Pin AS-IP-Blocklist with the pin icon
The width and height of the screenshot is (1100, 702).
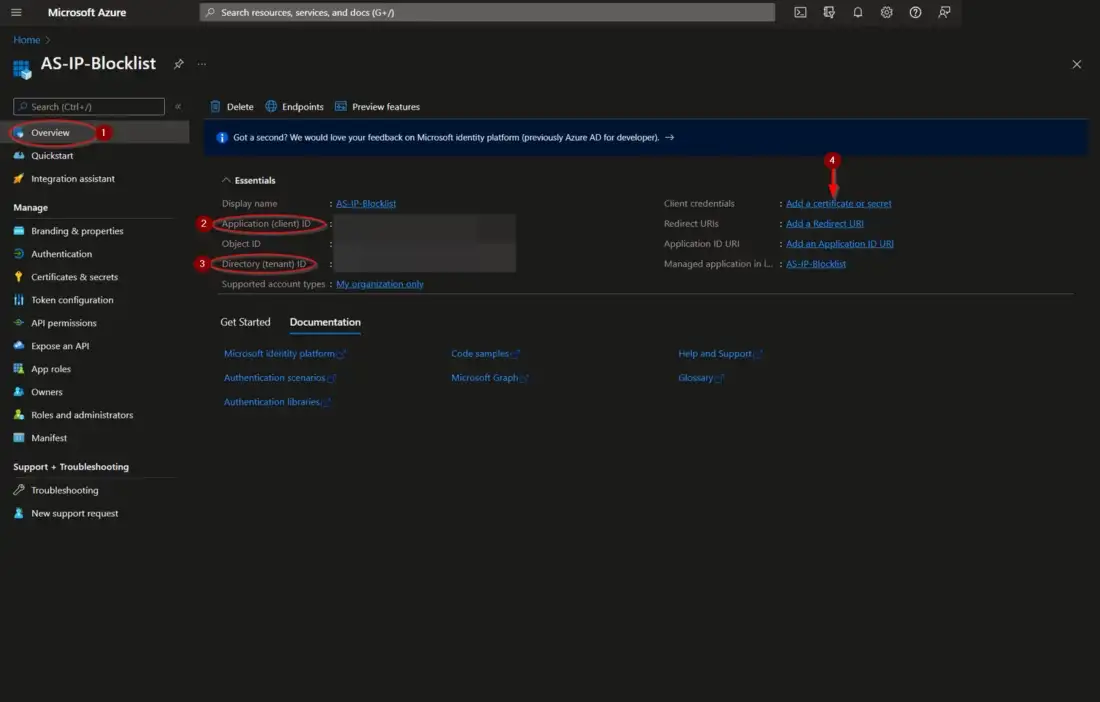179,64
